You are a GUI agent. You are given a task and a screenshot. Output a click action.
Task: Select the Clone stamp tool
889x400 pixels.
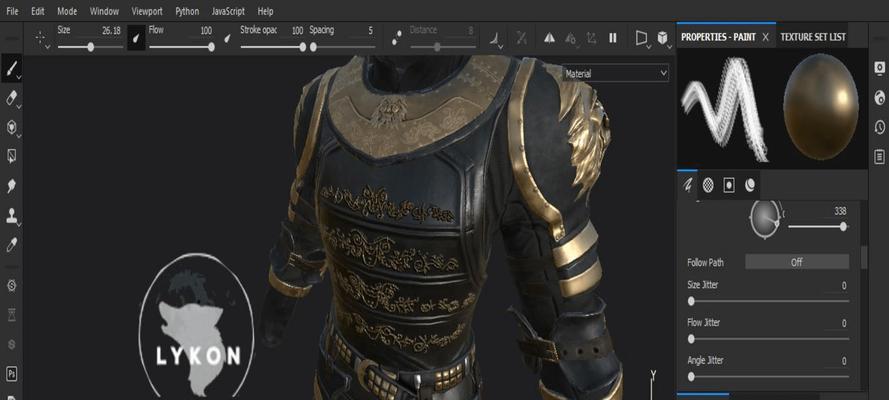[x=11, y=215]
